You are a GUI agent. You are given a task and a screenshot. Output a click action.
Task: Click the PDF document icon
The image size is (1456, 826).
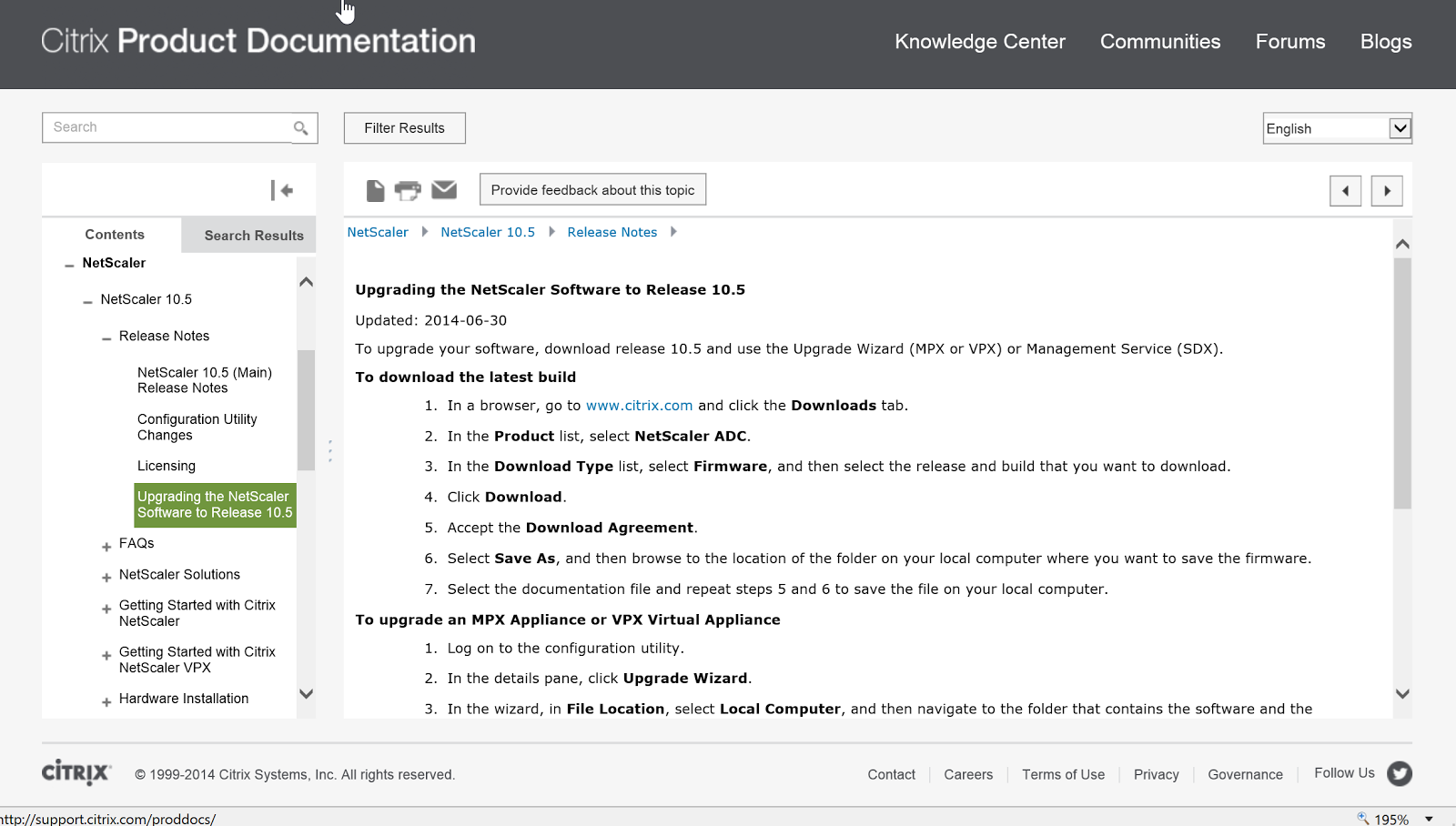(x=375, y=190)
